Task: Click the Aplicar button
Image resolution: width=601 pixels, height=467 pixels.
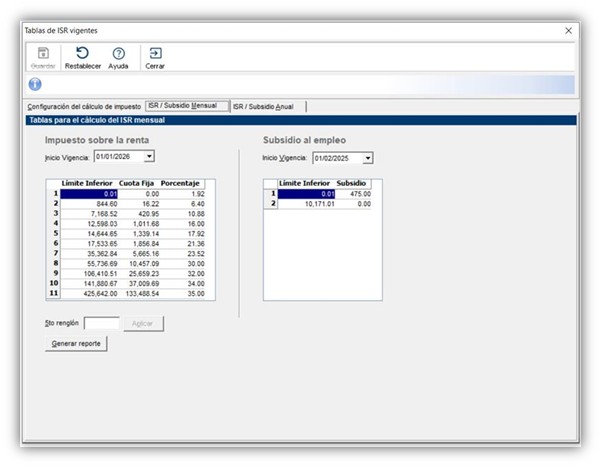Action: [x=144, y=323]
